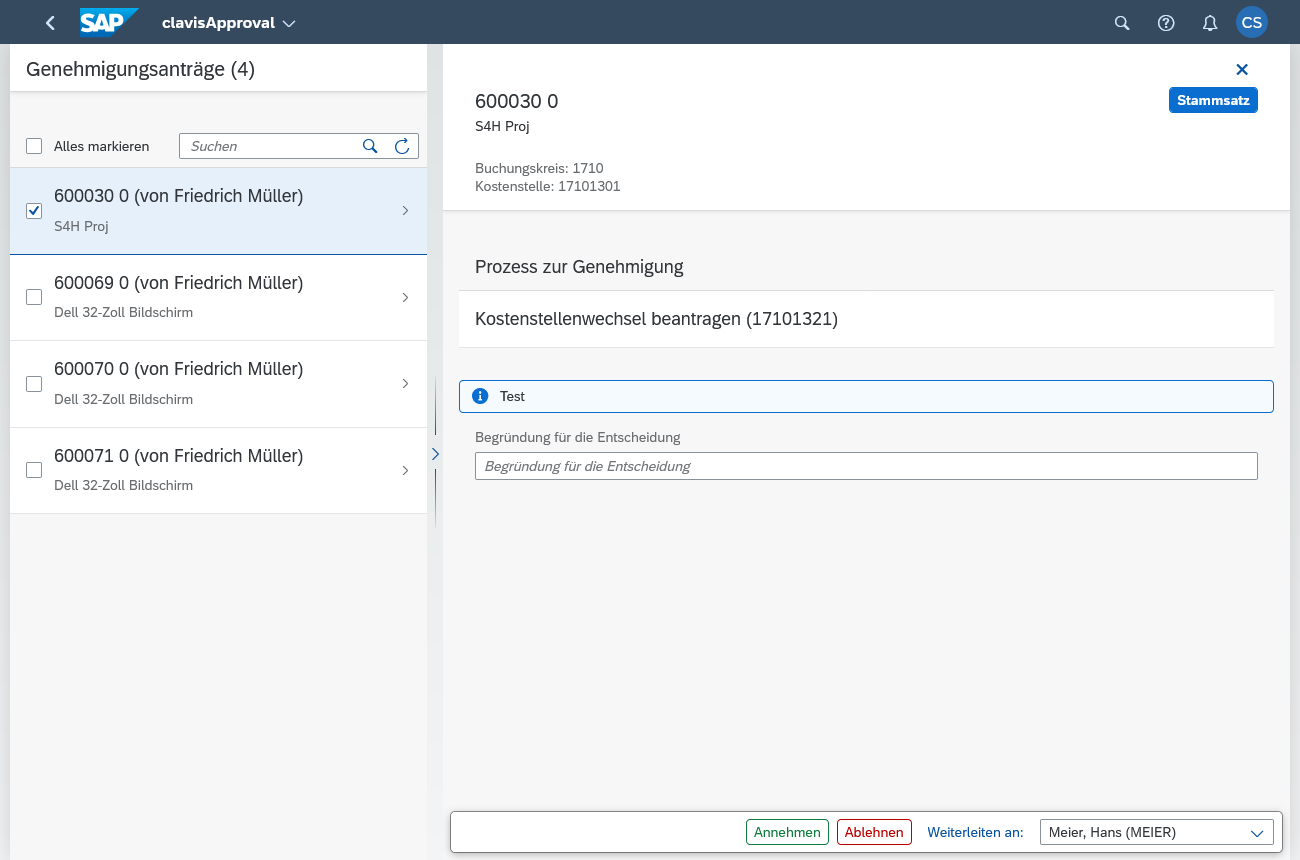Refresh the approval requests list

click(402, 146)
